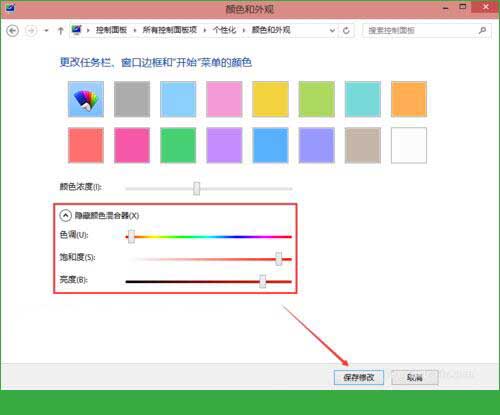Screen dimensions: 500x415
Task: Choose the green color swatch in second row
Action: point(178,145)
